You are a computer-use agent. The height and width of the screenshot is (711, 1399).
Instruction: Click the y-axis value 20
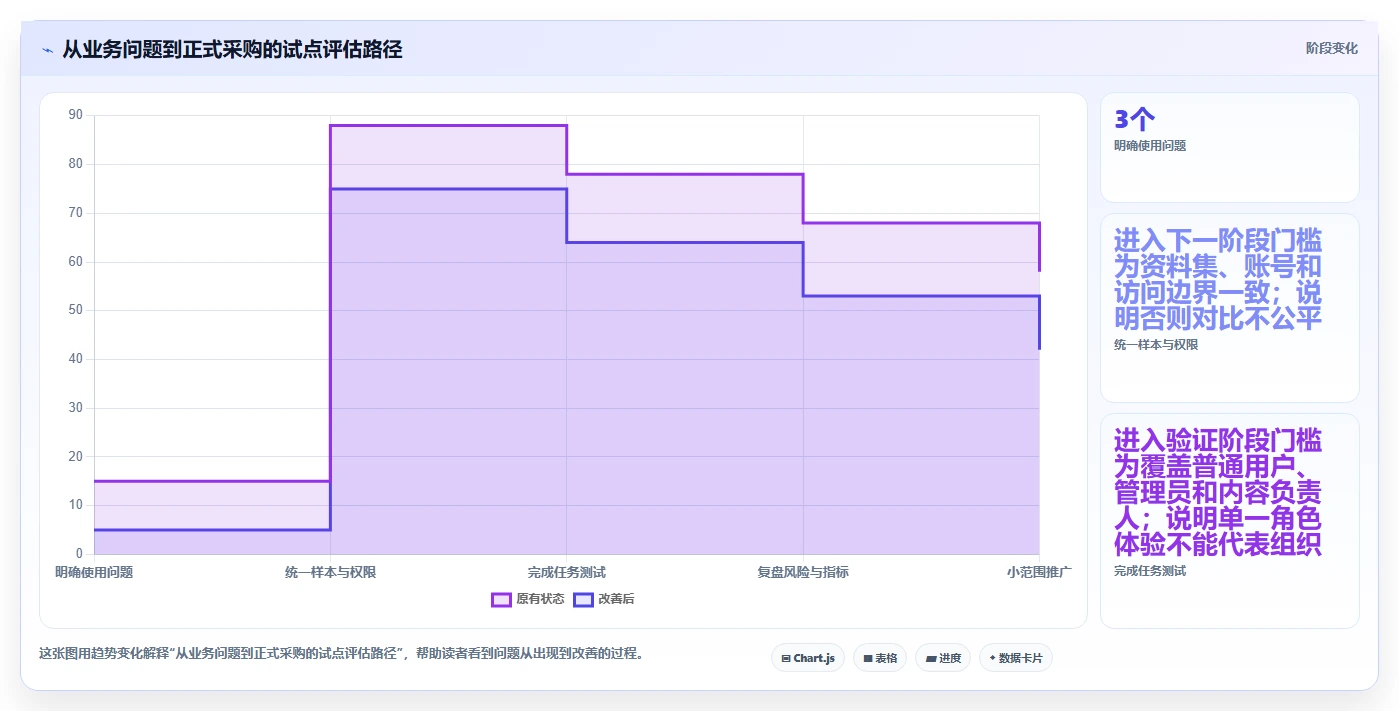click(76, 457)
